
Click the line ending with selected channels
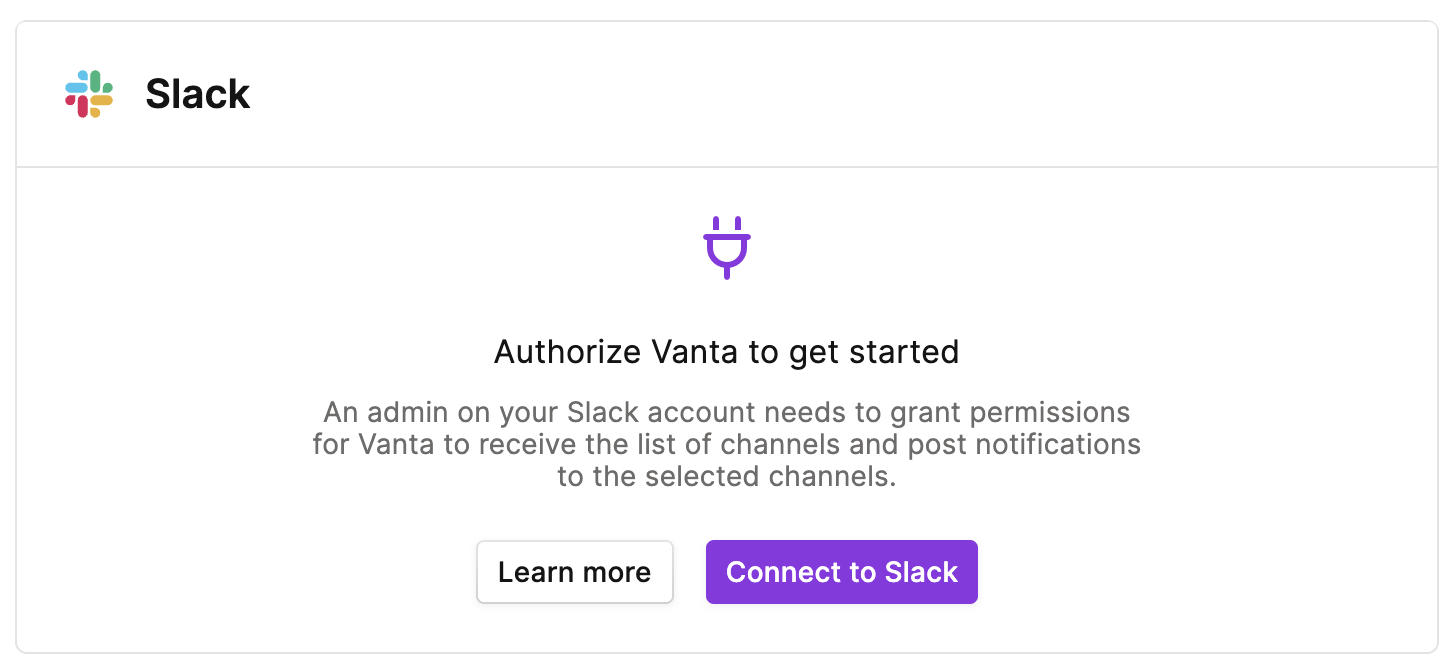click(727, 476)
